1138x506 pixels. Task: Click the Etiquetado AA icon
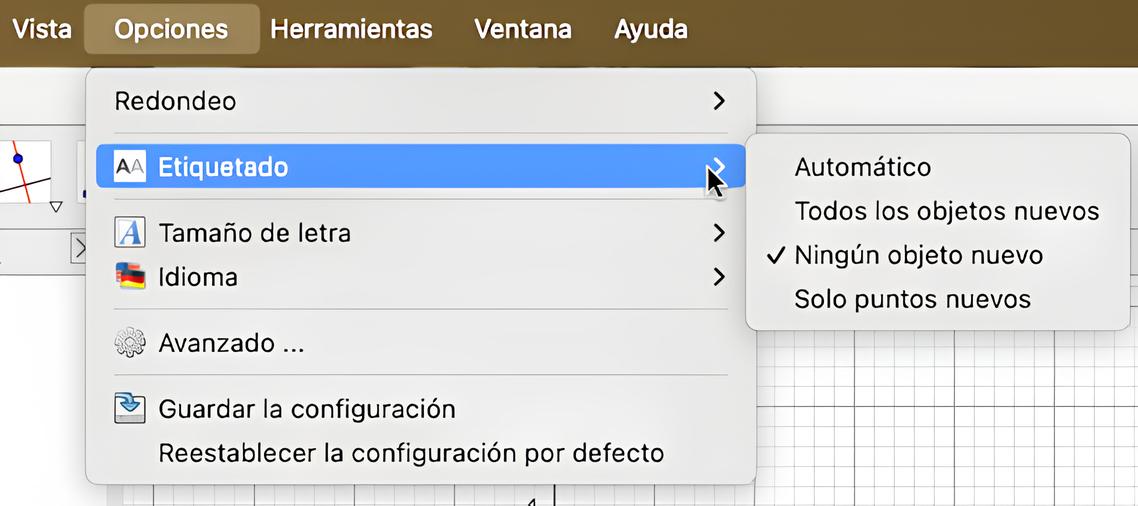coord(130,167)
